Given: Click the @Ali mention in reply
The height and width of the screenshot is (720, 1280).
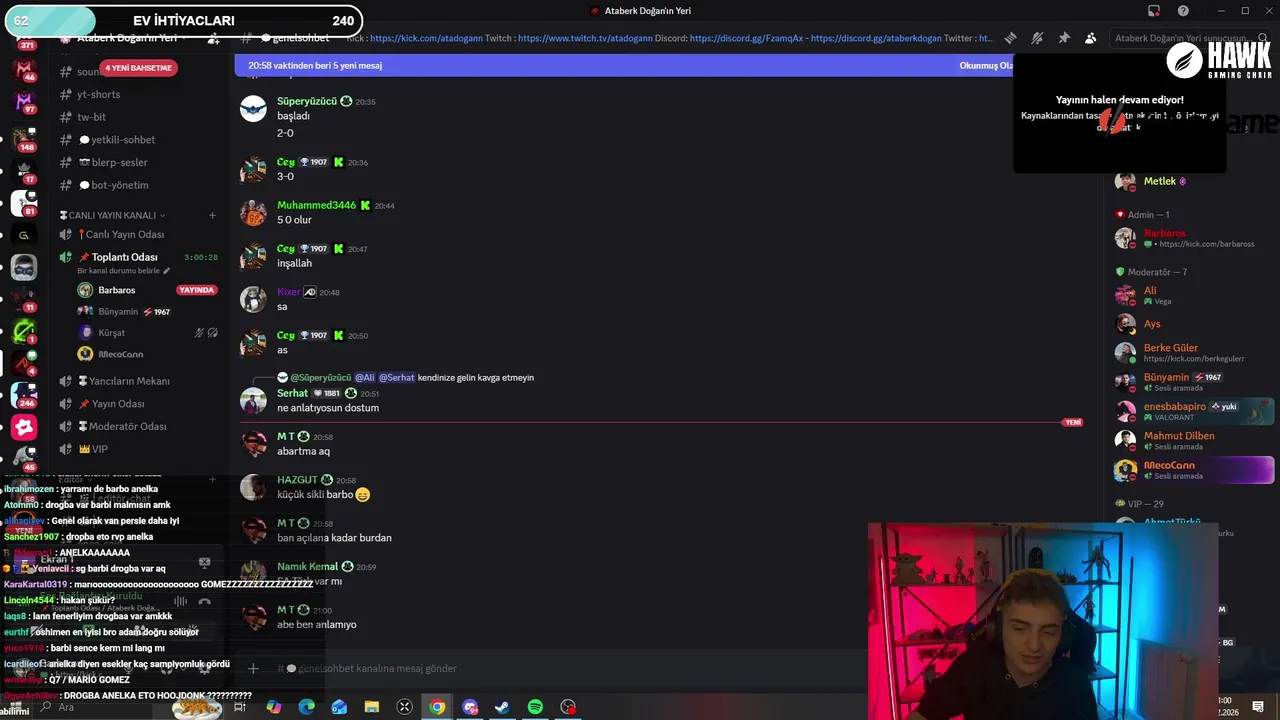Looking at the screenshot, I should click(365, 378).
